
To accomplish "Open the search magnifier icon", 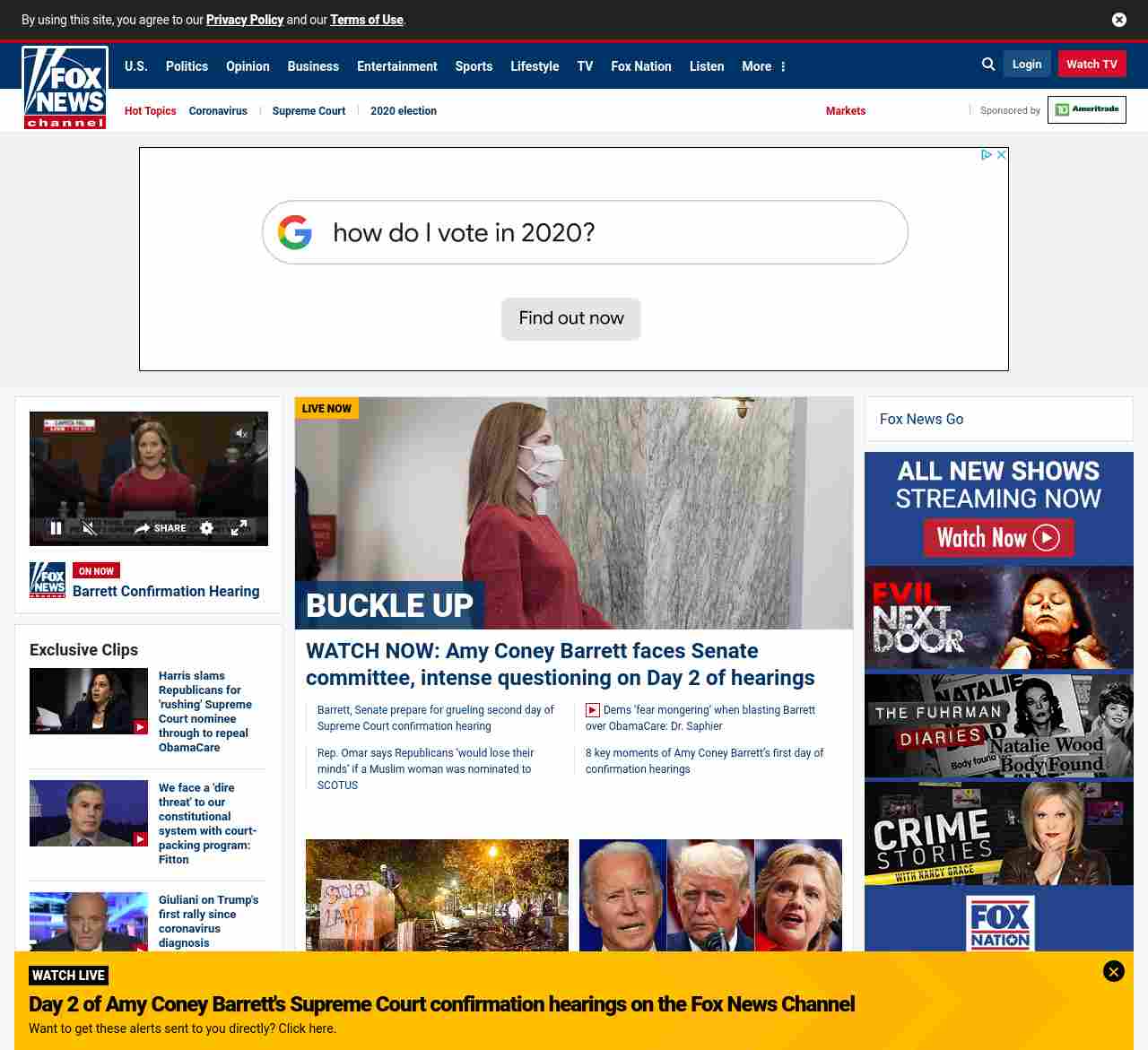I will [x=988, y=65].
